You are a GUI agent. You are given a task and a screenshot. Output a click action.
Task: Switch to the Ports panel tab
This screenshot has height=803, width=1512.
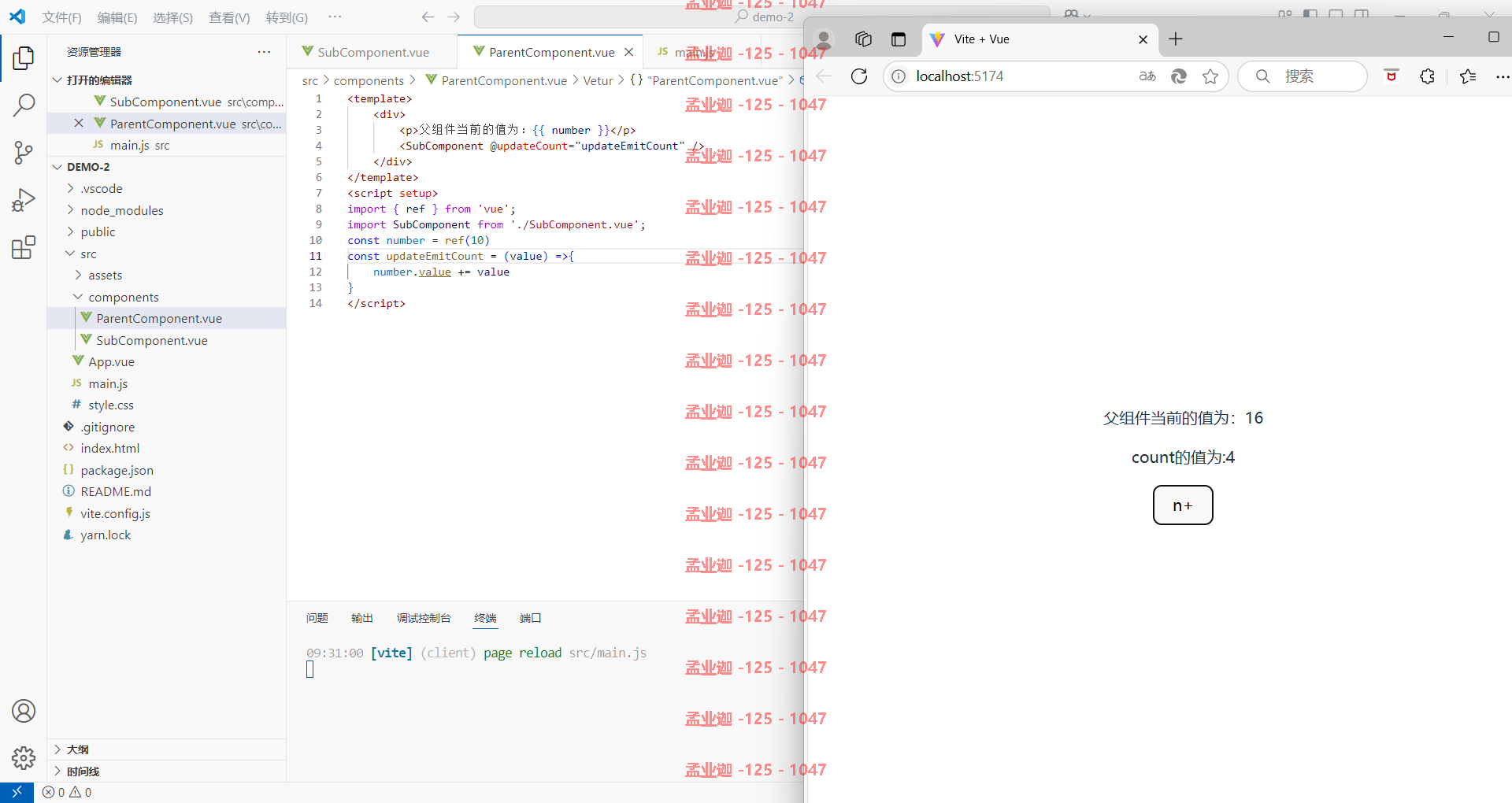click(x=531, y=618)
